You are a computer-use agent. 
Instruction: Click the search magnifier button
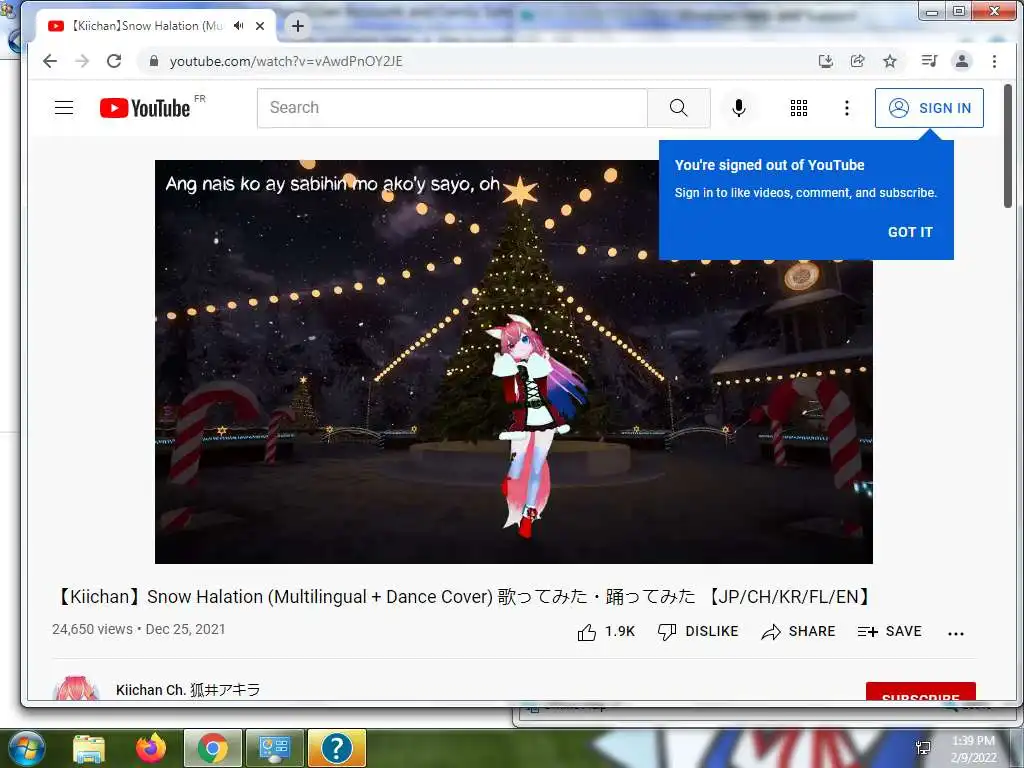679,108
